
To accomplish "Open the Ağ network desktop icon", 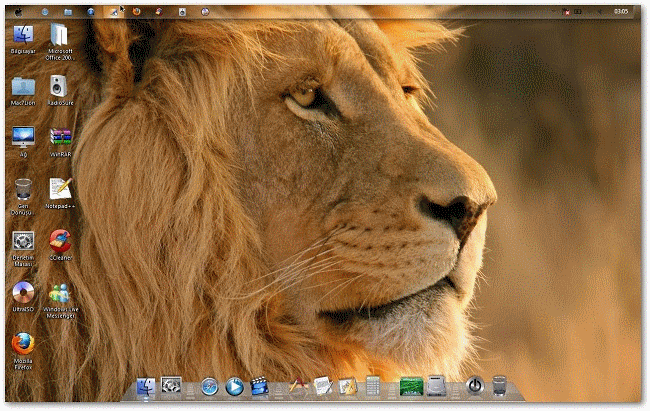I will coord(23,142).
